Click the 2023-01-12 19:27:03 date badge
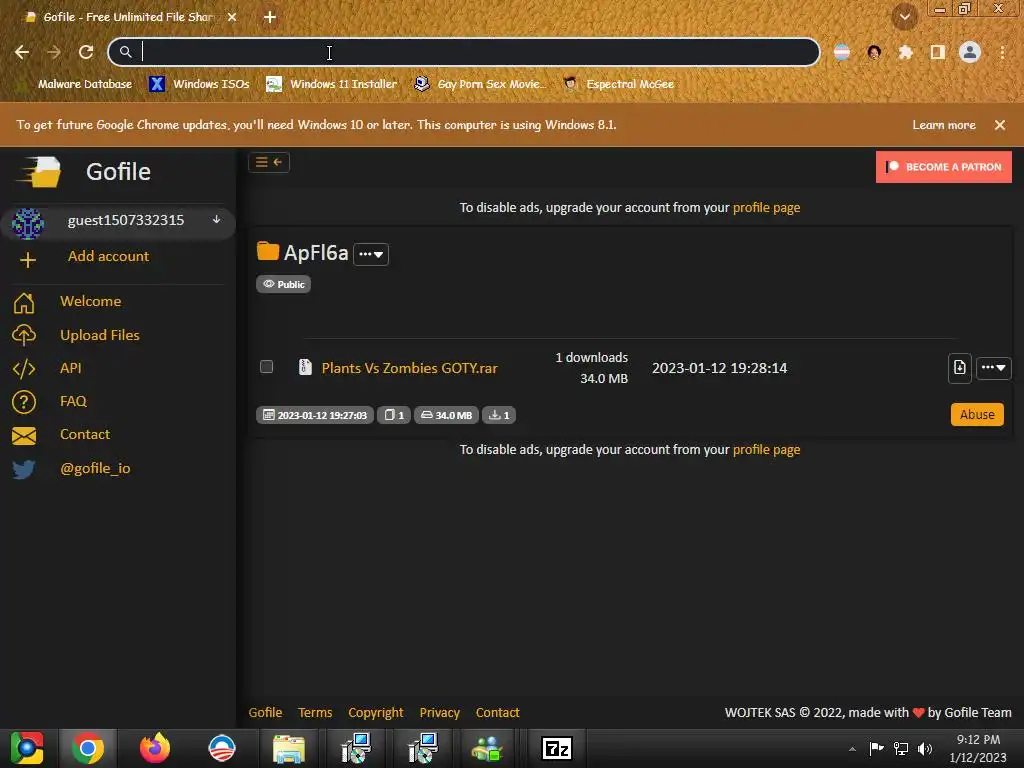The height and width of the screenshot is (768, 1024). pos(315,415)
